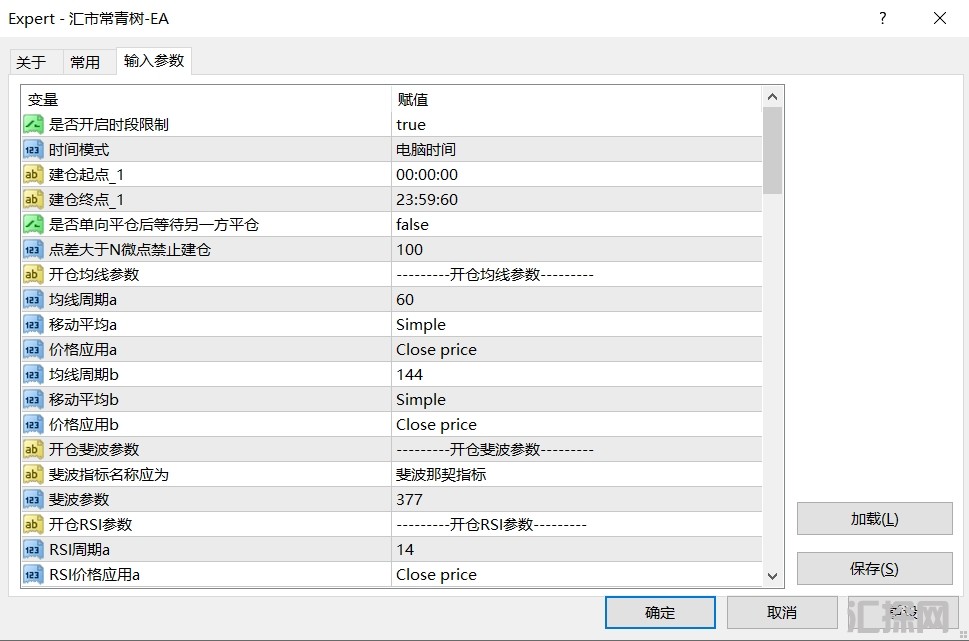969x641 pixels.
Task: Click the 取消 button
Action: (x=782, y=613)
